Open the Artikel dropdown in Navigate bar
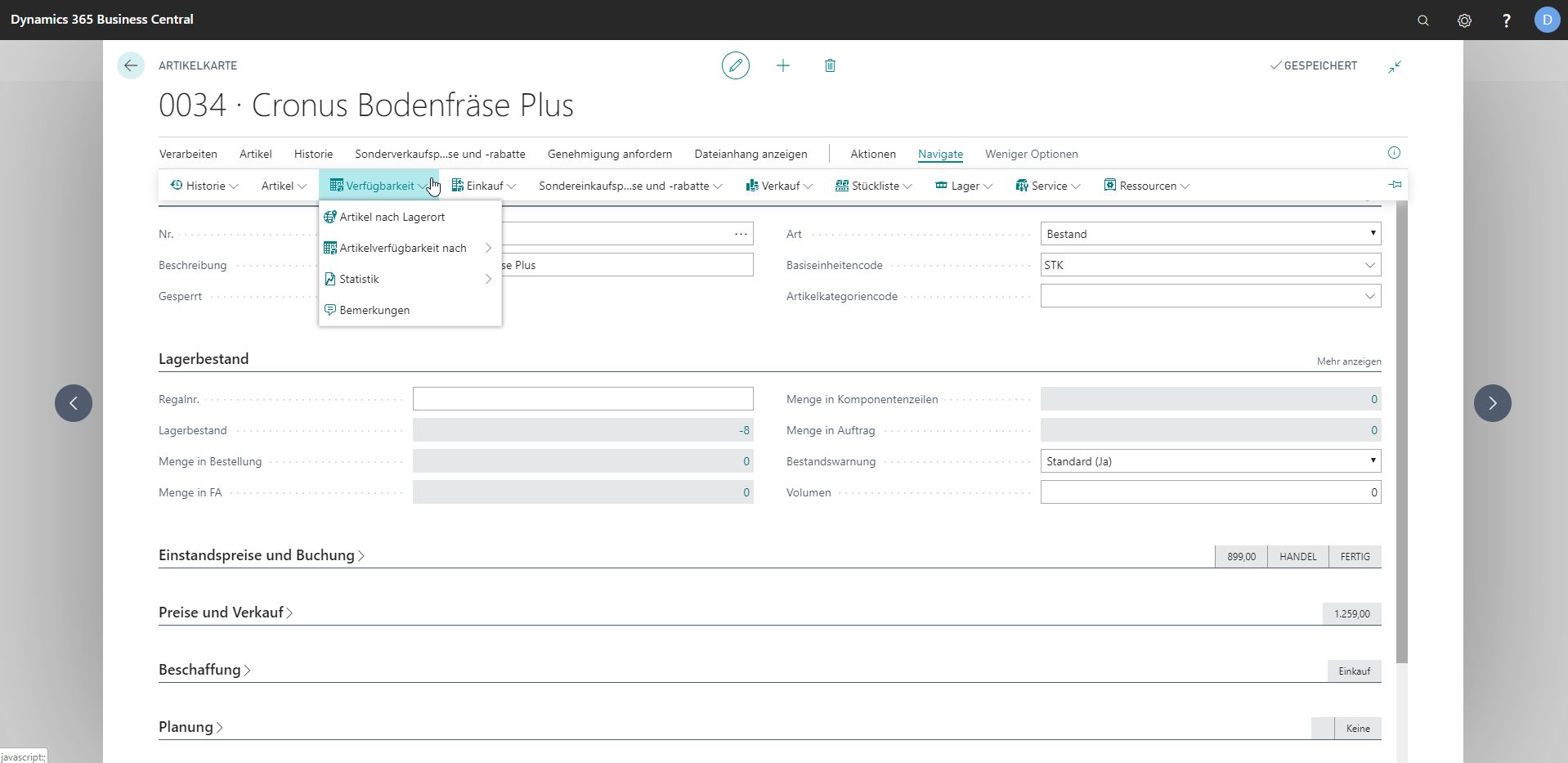Image resolution: width=1568 pixels, height=763 pixels. coord(284,186)
